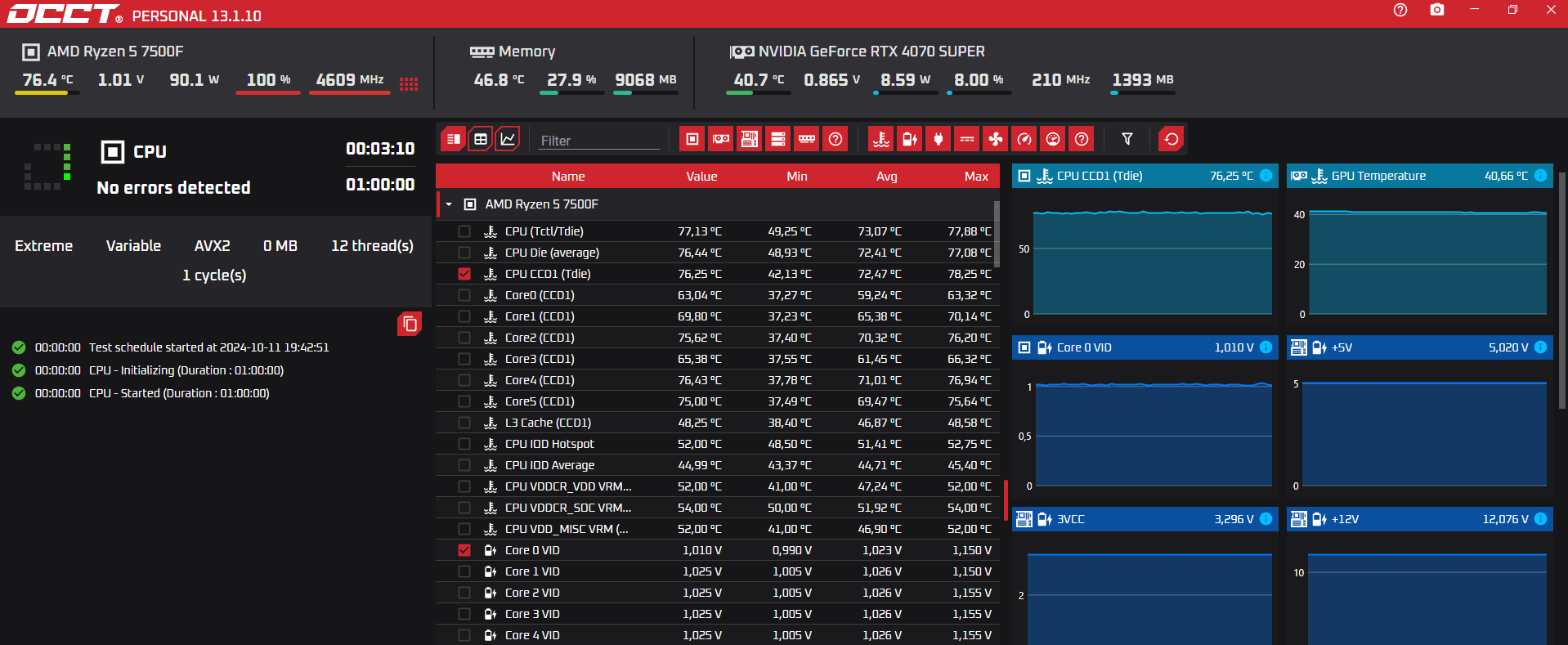This screenshot has width=1568, height=645.
Task: Click the 'Extreme' test setting
Action: point(44,246)
